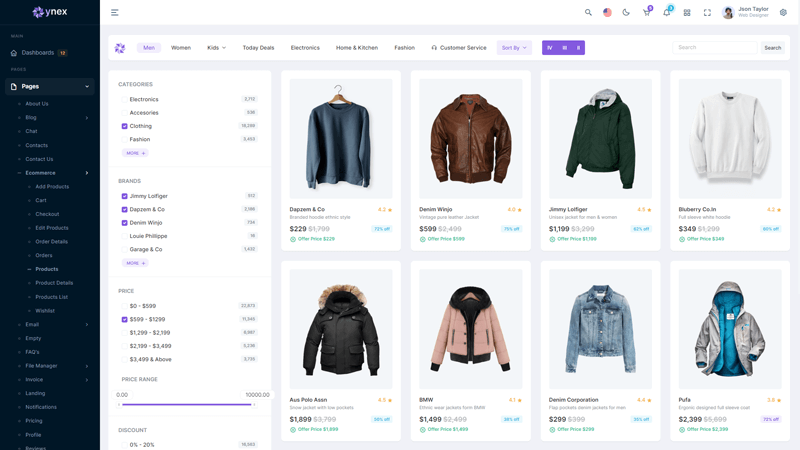Uncheck the Jimmy Lolfiger brand
The height and width of the screenshot is (450, 800).
(124, 197)
